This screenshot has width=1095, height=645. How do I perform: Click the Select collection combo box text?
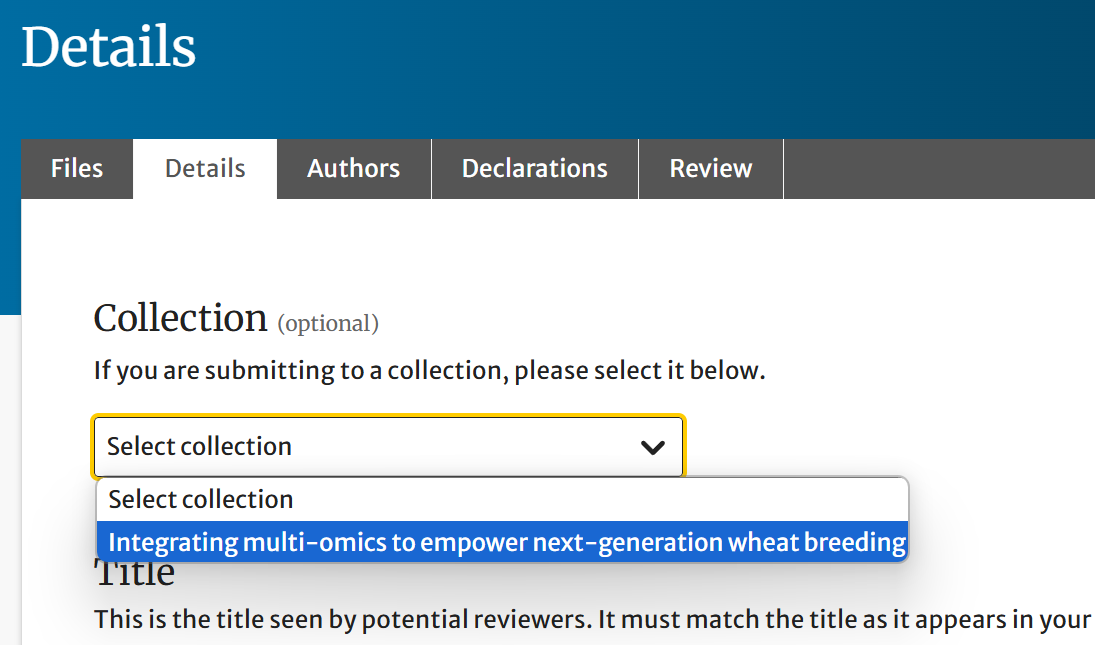tap(200, 447)
